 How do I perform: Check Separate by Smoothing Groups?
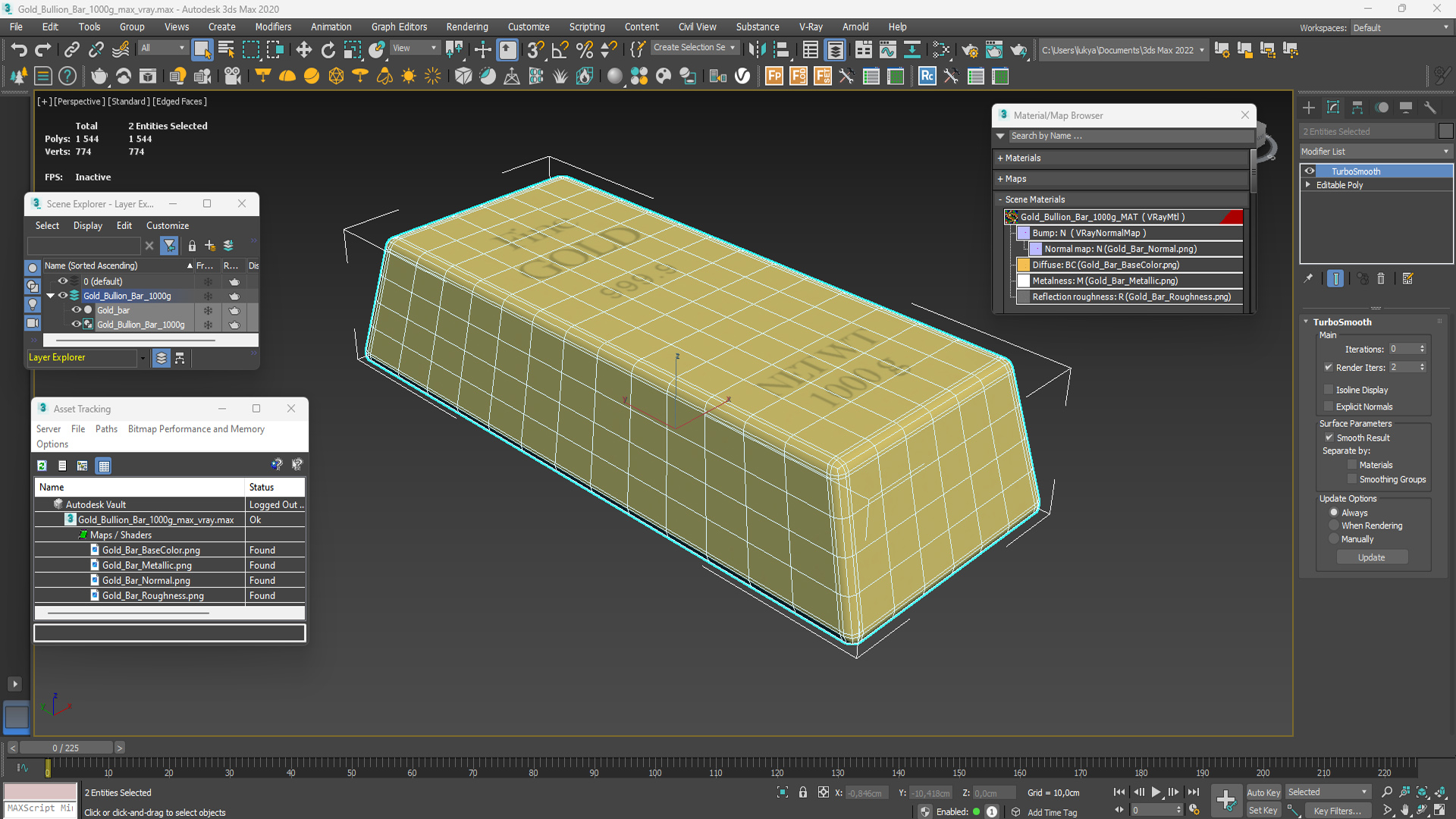pos(1352,479)
